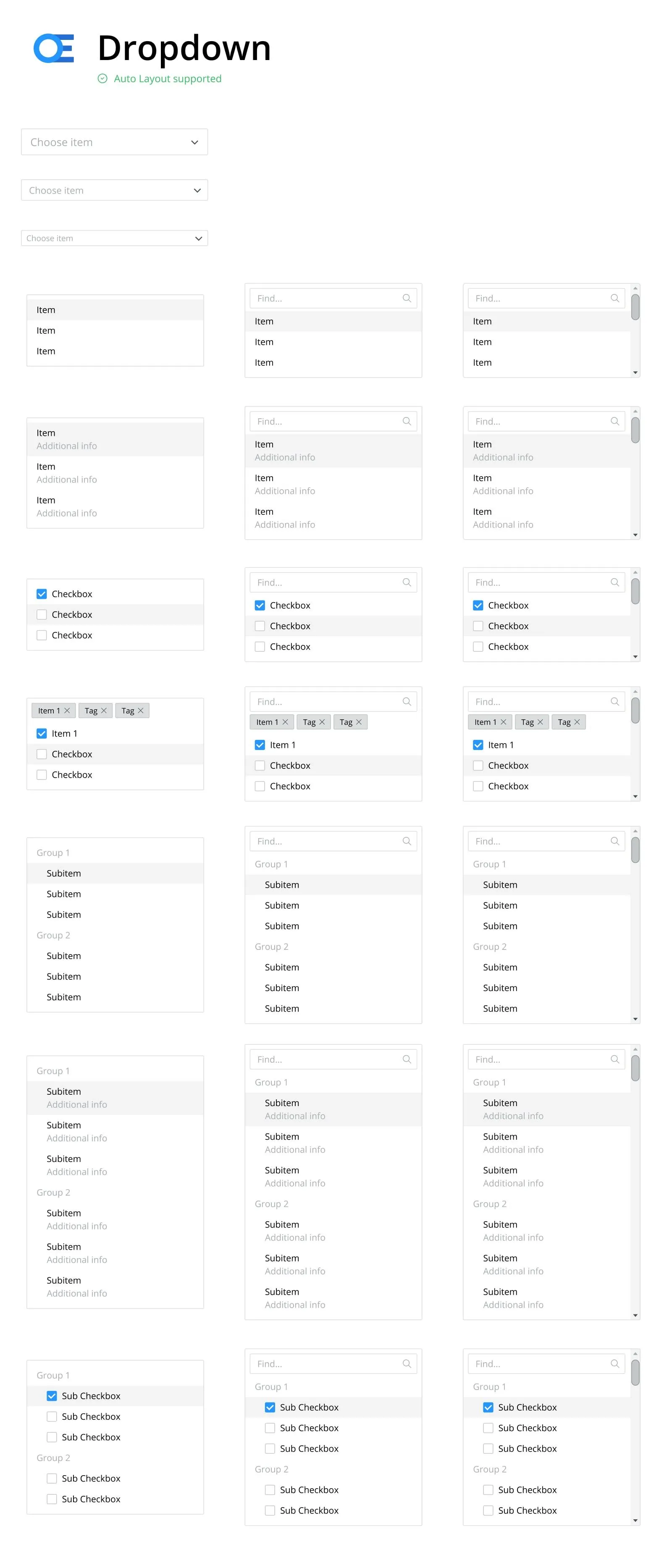
Task: Expand the smallest Choose item dropdown
Action: [114, 238]
